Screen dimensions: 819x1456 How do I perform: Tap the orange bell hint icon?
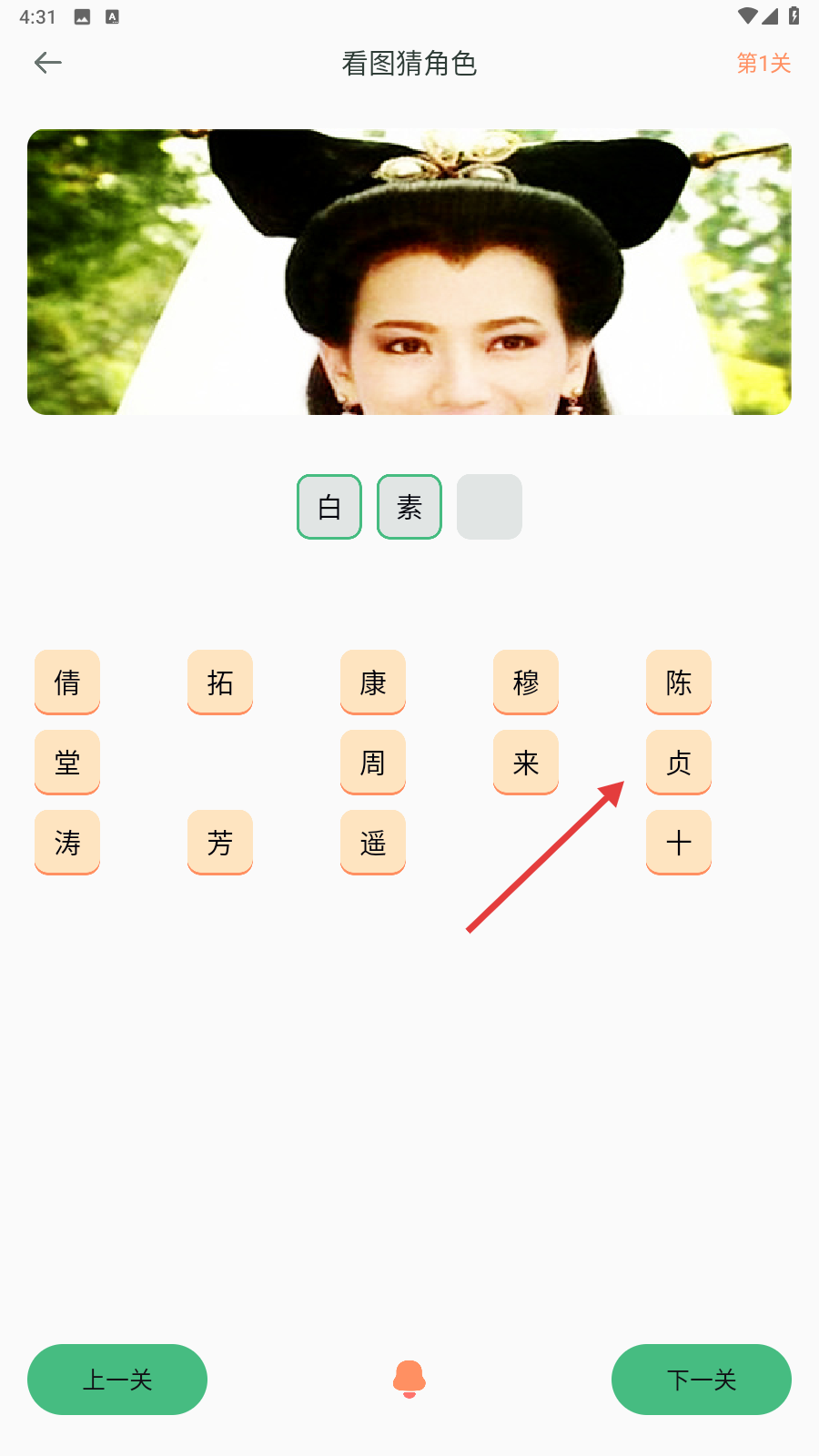point(409,1380)
